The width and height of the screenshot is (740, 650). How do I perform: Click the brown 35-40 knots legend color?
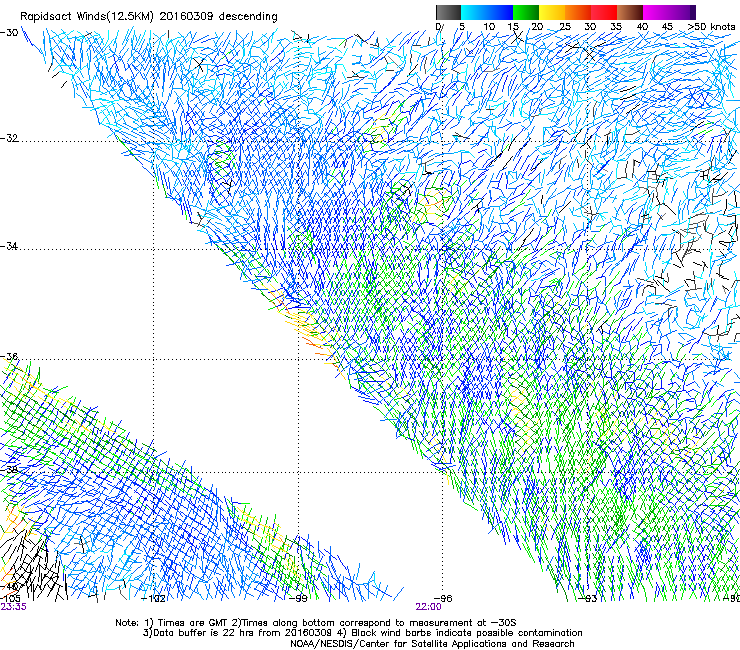[x=630, y=12]
